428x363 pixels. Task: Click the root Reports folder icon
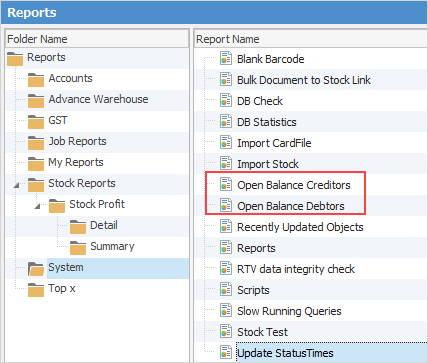pyautogui.click(x=15, y=59)
